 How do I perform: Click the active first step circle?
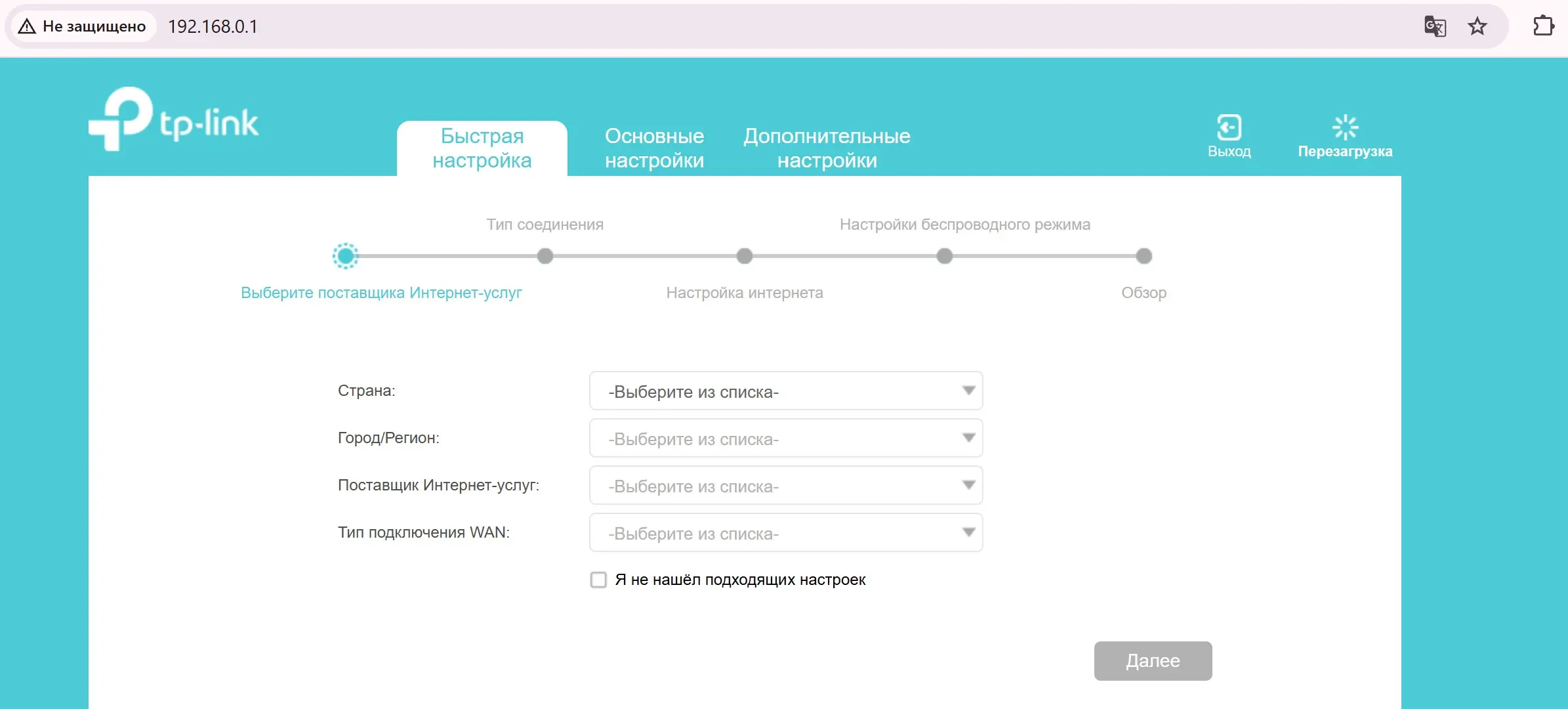(x=346, y=256)
